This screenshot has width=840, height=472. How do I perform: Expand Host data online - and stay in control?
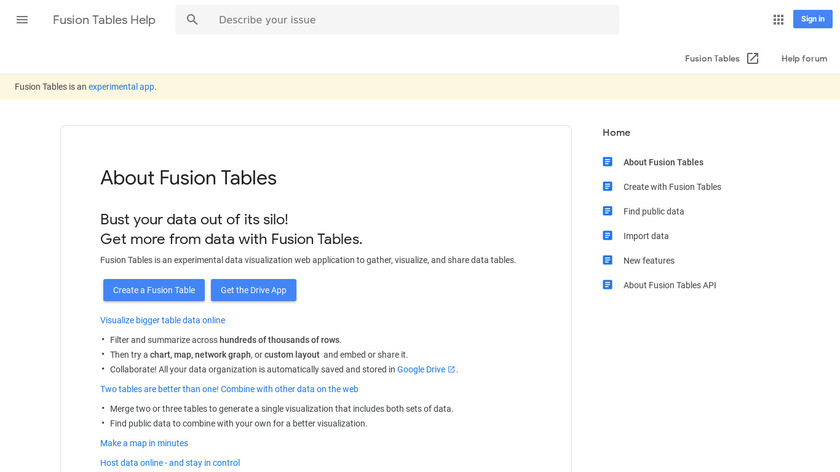(170, 463)
